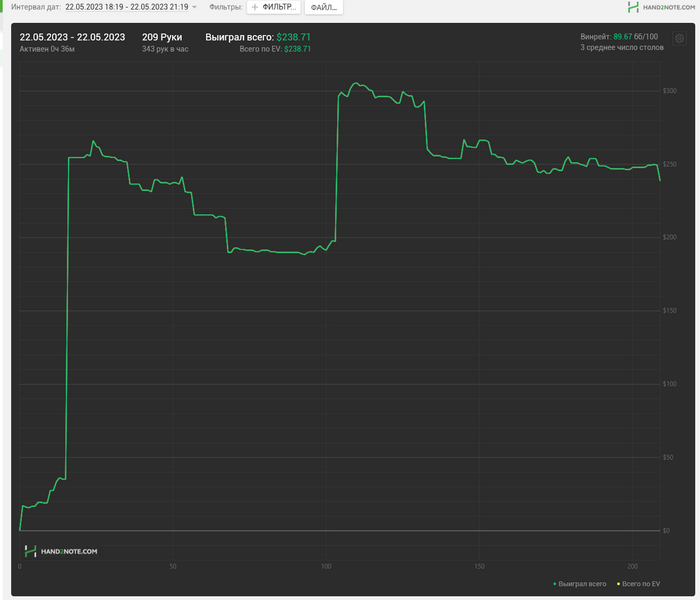Click the $300 y-axis label
The image size is (700, 600).
(x=669, y=91)
